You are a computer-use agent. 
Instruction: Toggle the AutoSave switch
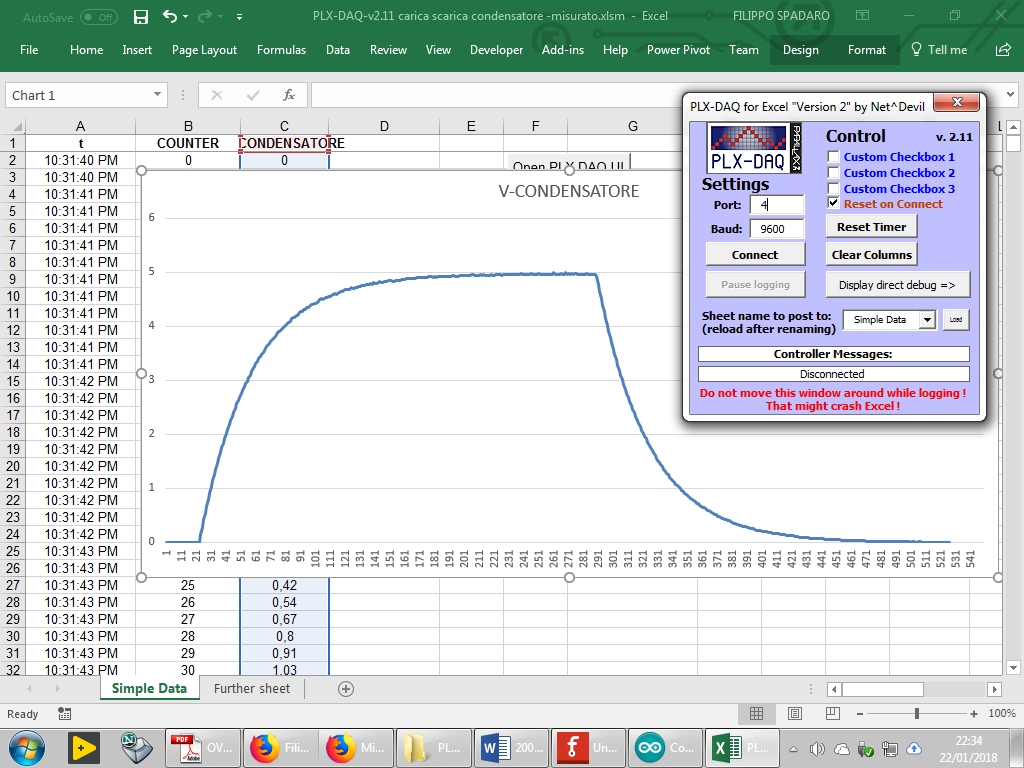click(99, 17)
